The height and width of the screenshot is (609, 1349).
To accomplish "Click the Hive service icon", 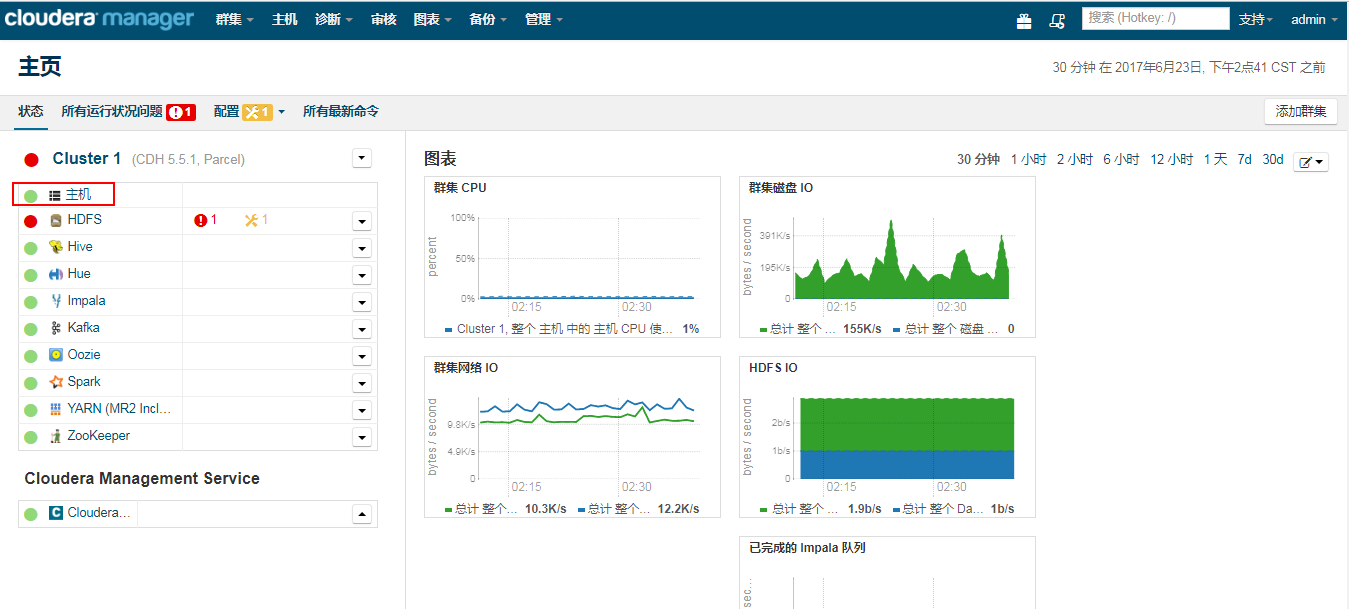I will coord(56,247).
